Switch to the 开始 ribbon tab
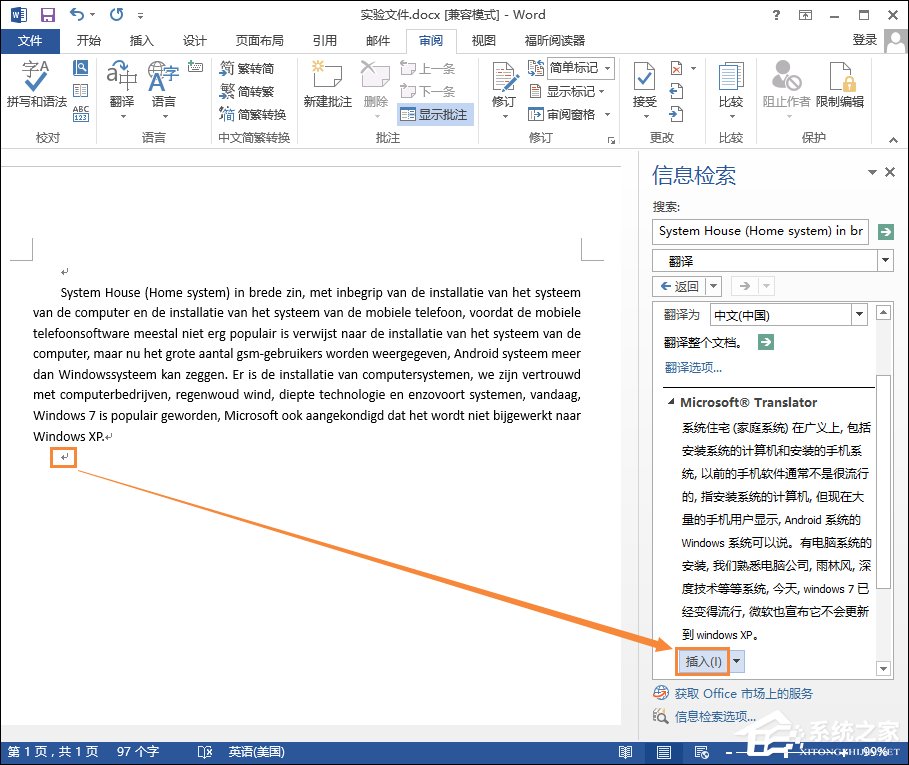This screenshot has width=909, height=765. tap(88, 41)
